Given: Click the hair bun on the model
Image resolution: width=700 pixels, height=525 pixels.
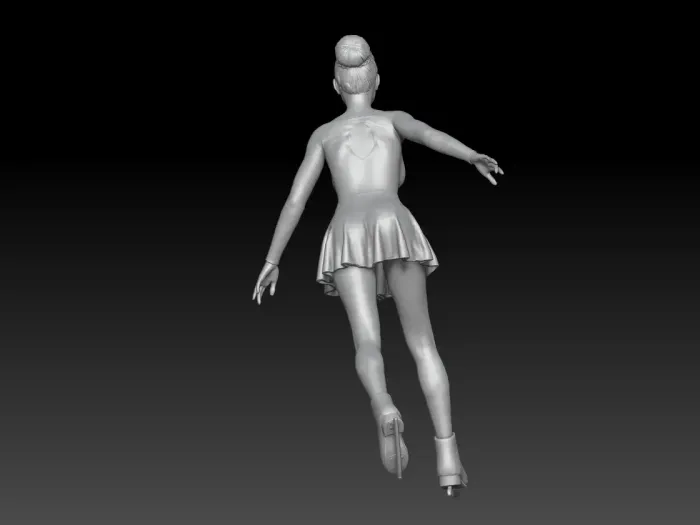Looking at the screenshot, I should (x=353, y=50).
